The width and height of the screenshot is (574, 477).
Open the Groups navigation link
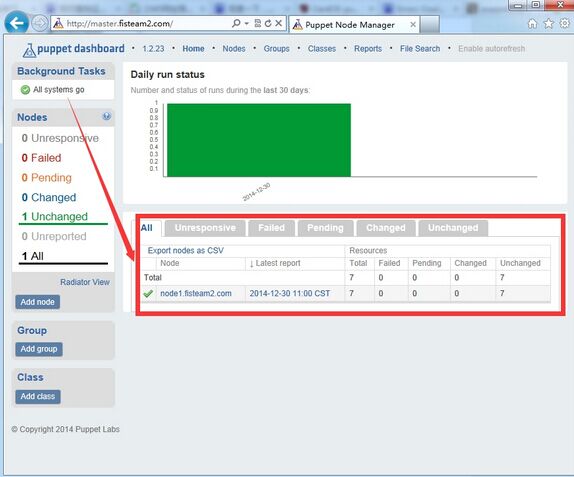(276, 49)
